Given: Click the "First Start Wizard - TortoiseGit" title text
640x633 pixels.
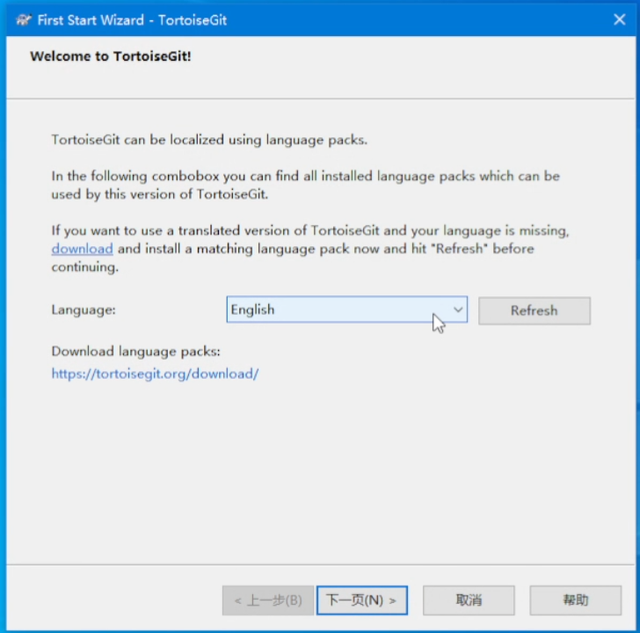Looking at the screenshot, I should click(132, 20).
